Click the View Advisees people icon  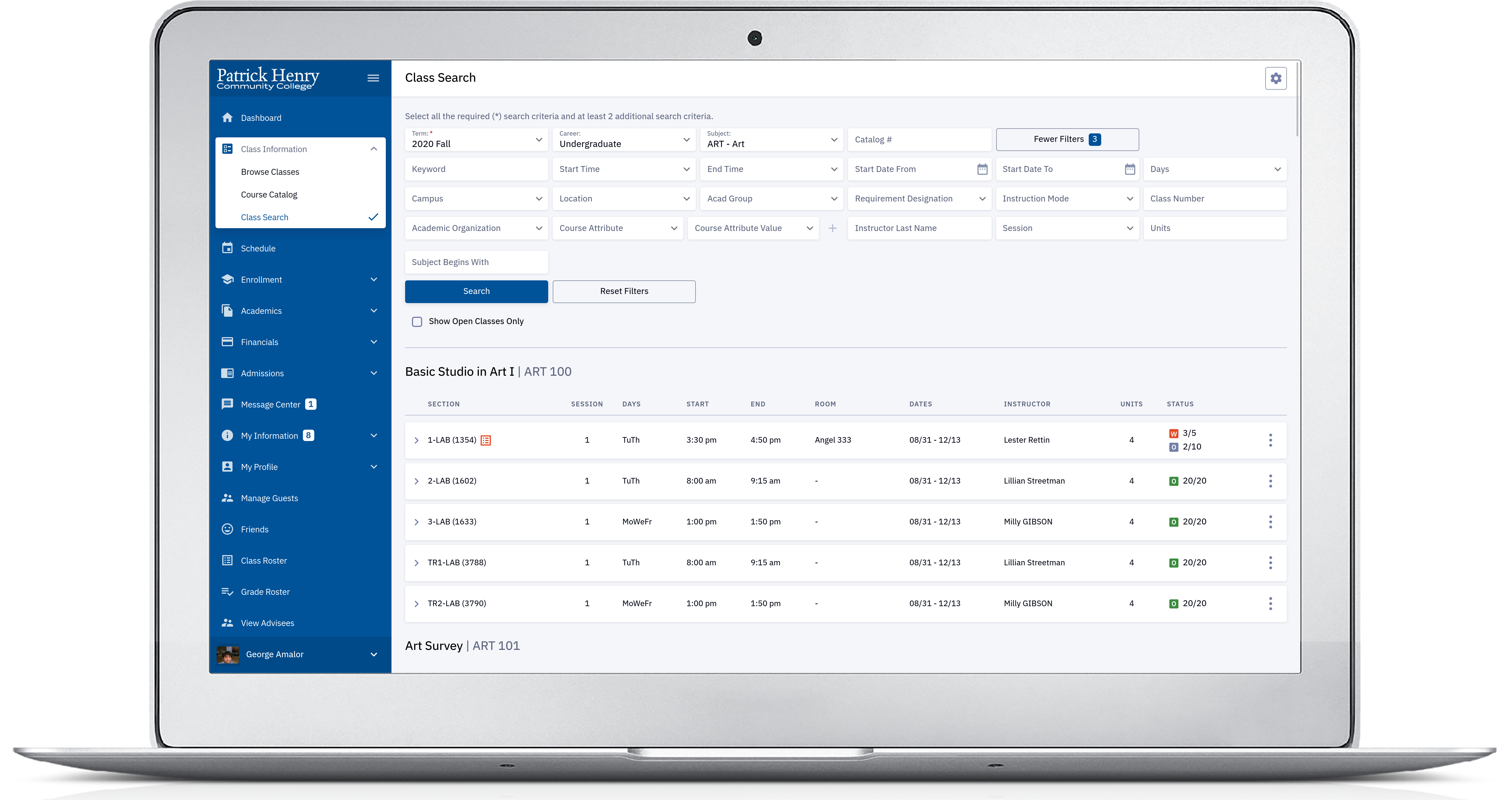[227, 623]
